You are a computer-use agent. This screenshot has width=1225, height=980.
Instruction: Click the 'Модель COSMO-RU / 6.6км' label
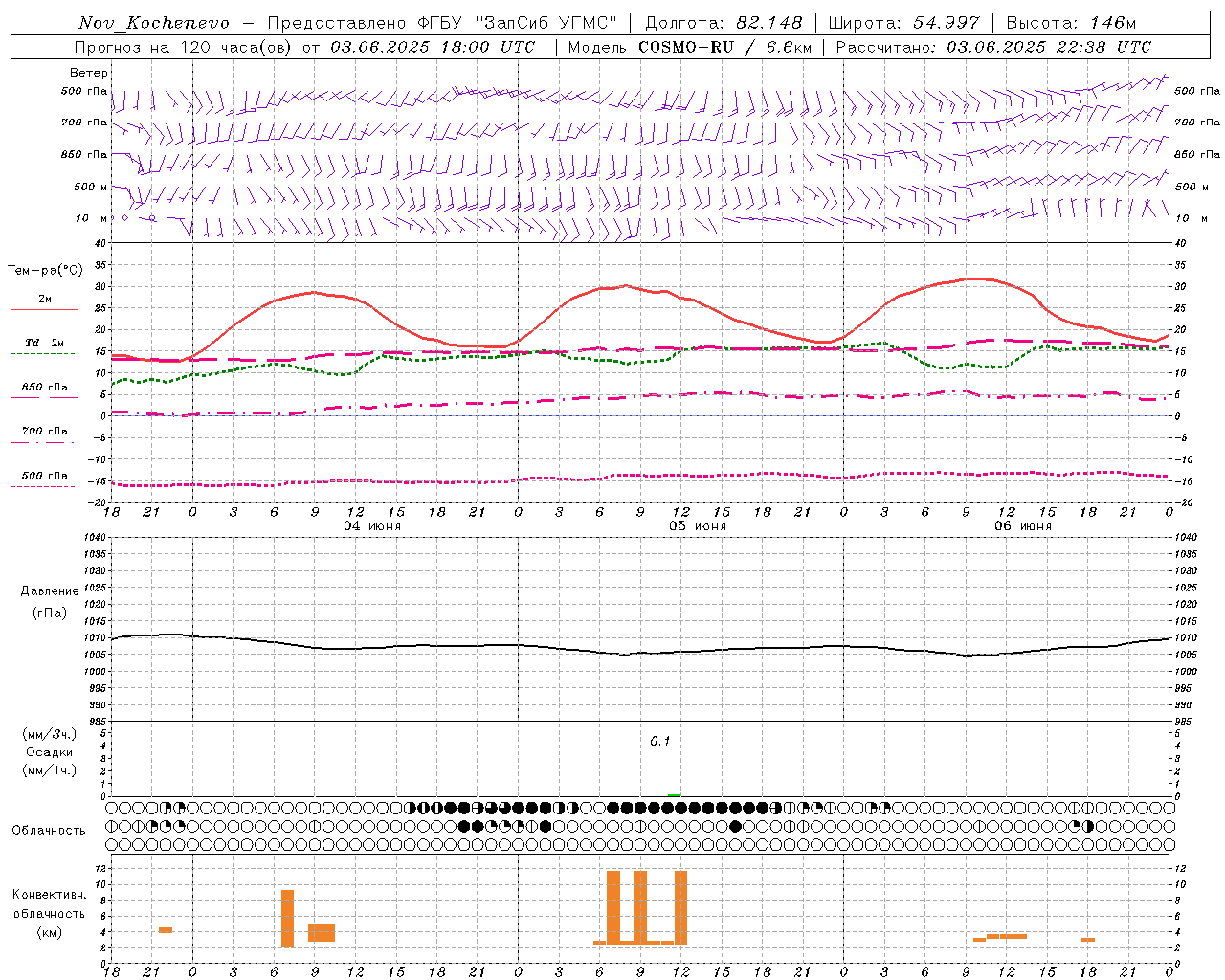click(690, 47)
